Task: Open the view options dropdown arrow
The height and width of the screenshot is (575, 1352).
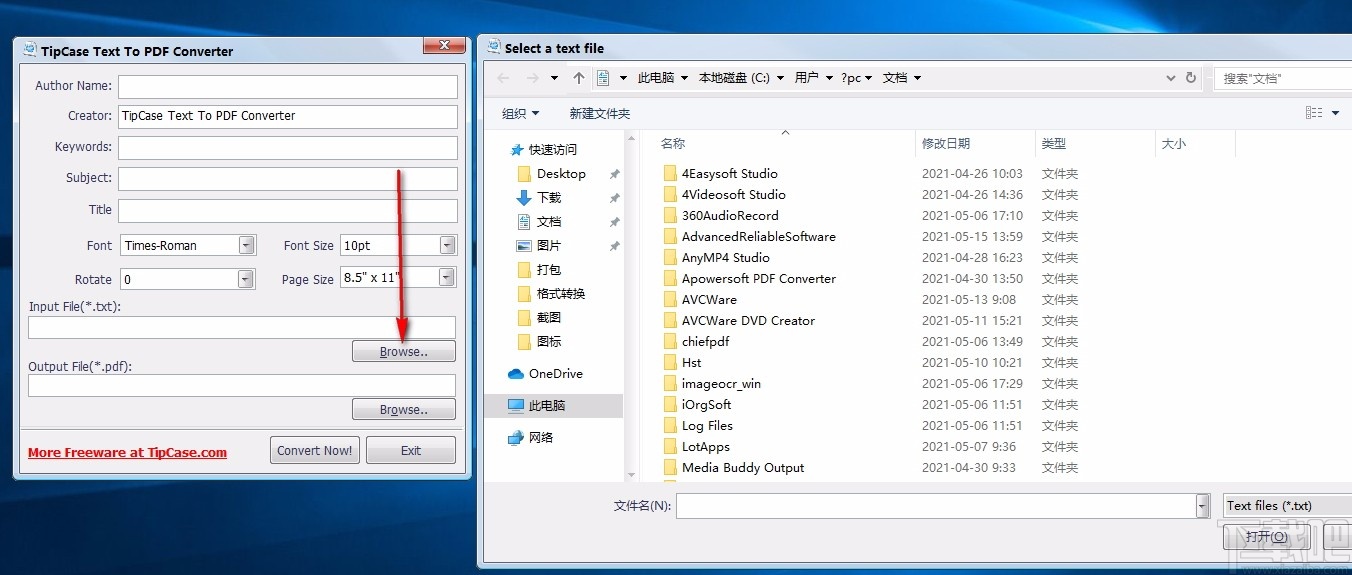Action: click(1336, 114)
